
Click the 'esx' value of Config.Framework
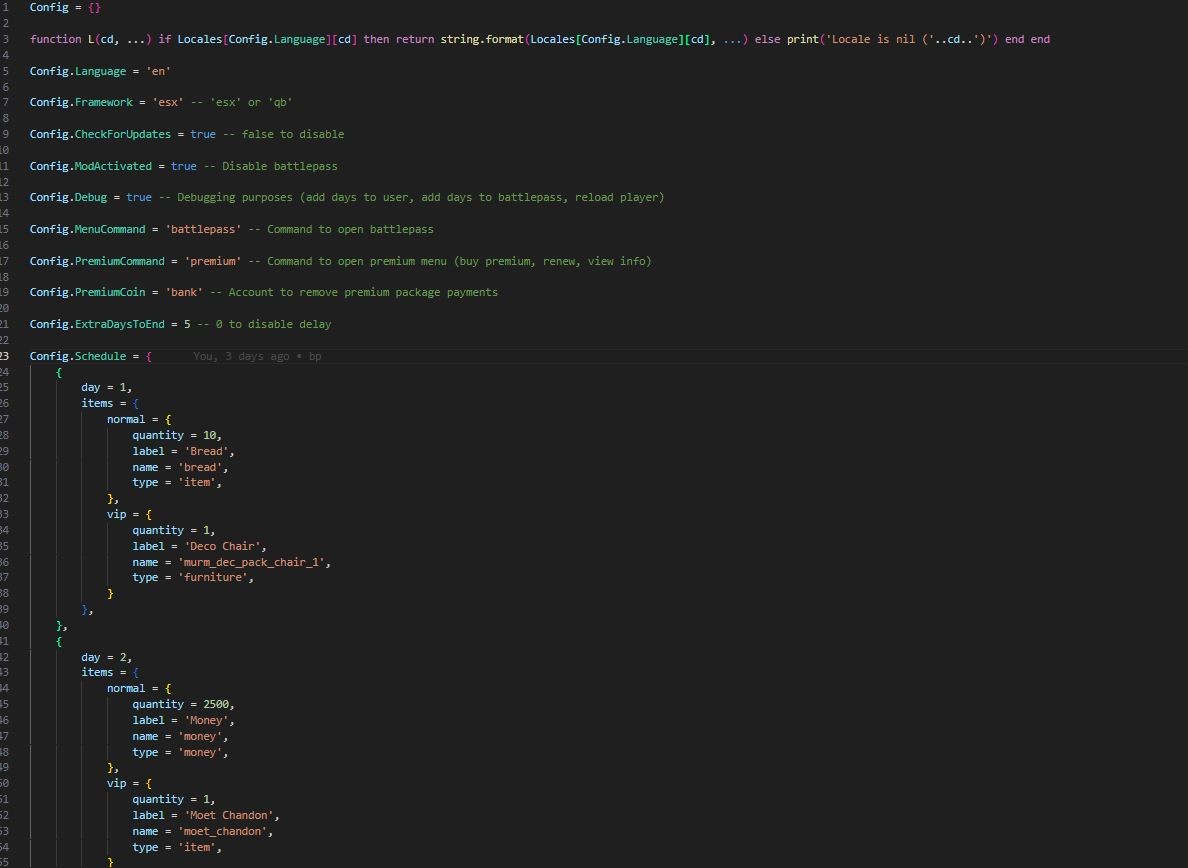point(168,102)
